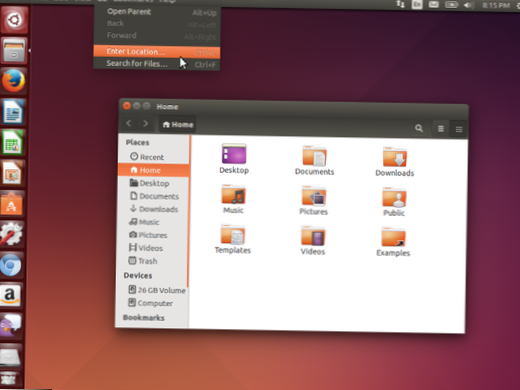Open LibreOffice Writer from the launcher

(13, 112)
